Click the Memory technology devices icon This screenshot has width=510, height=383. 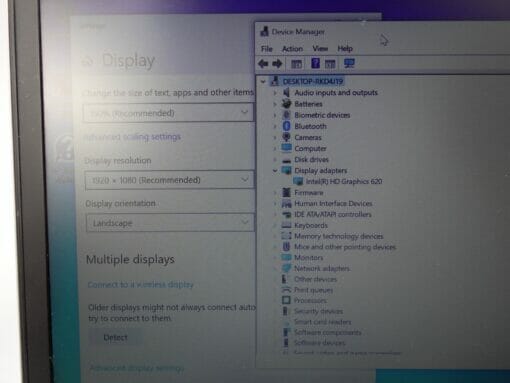point(286,236)
